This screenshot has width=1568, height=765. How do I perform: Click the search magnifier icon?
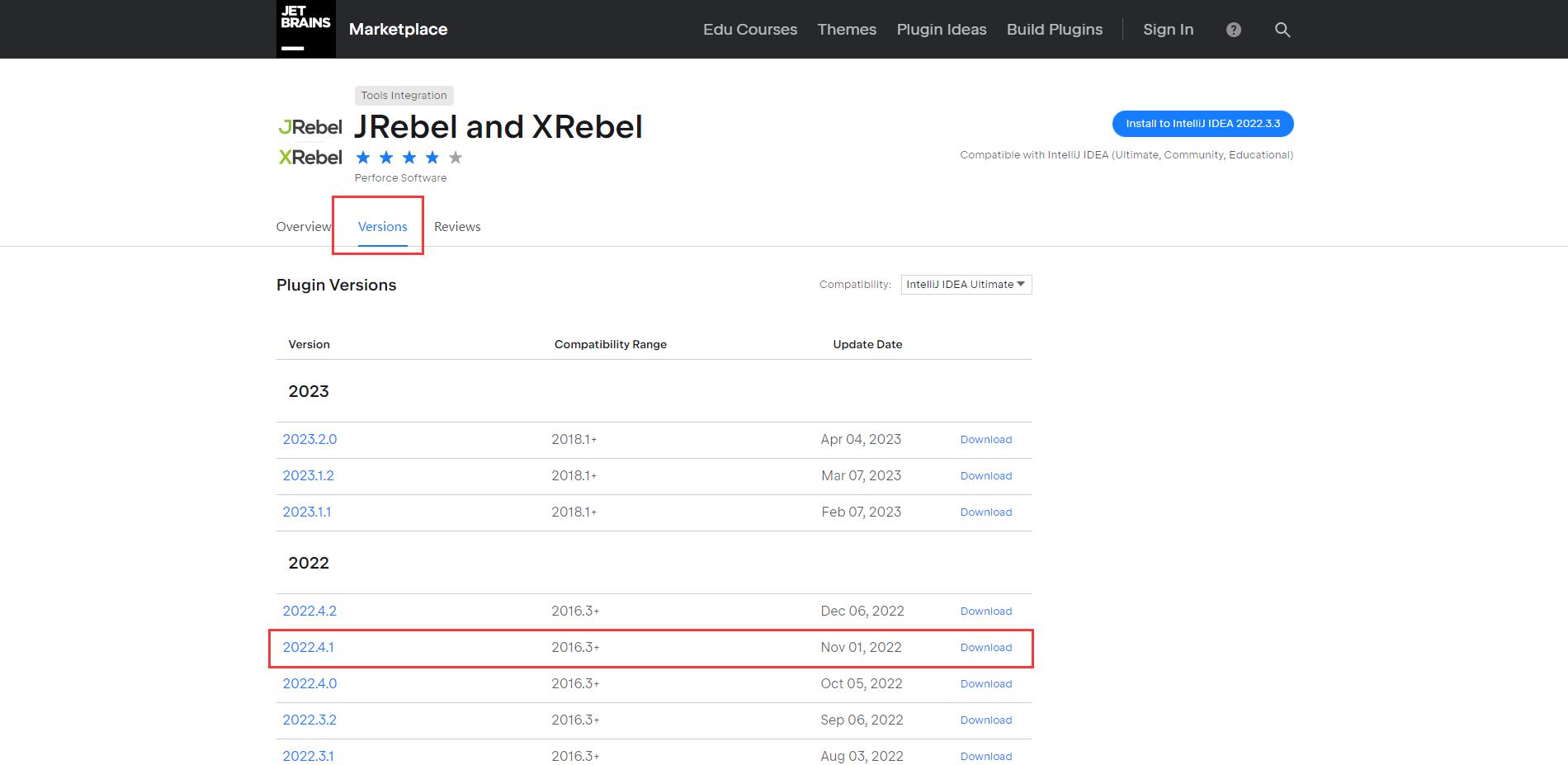(x=1282, y=30)
